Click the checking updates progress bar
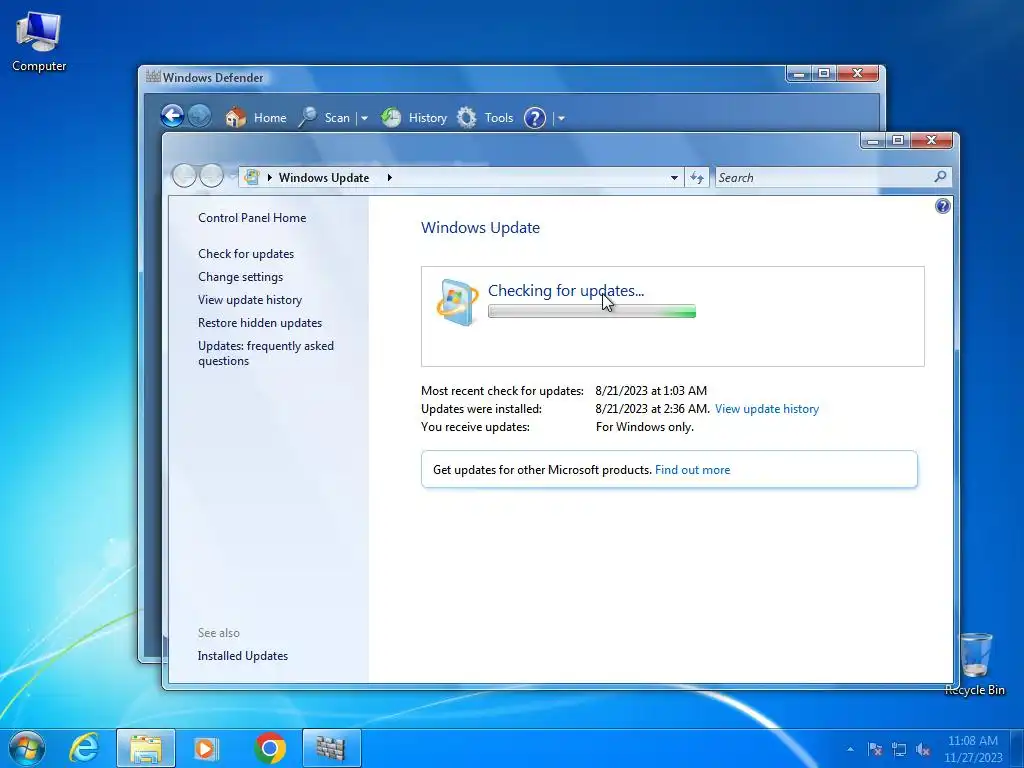Screen dimensions: 1024x768 click(592, 312)
